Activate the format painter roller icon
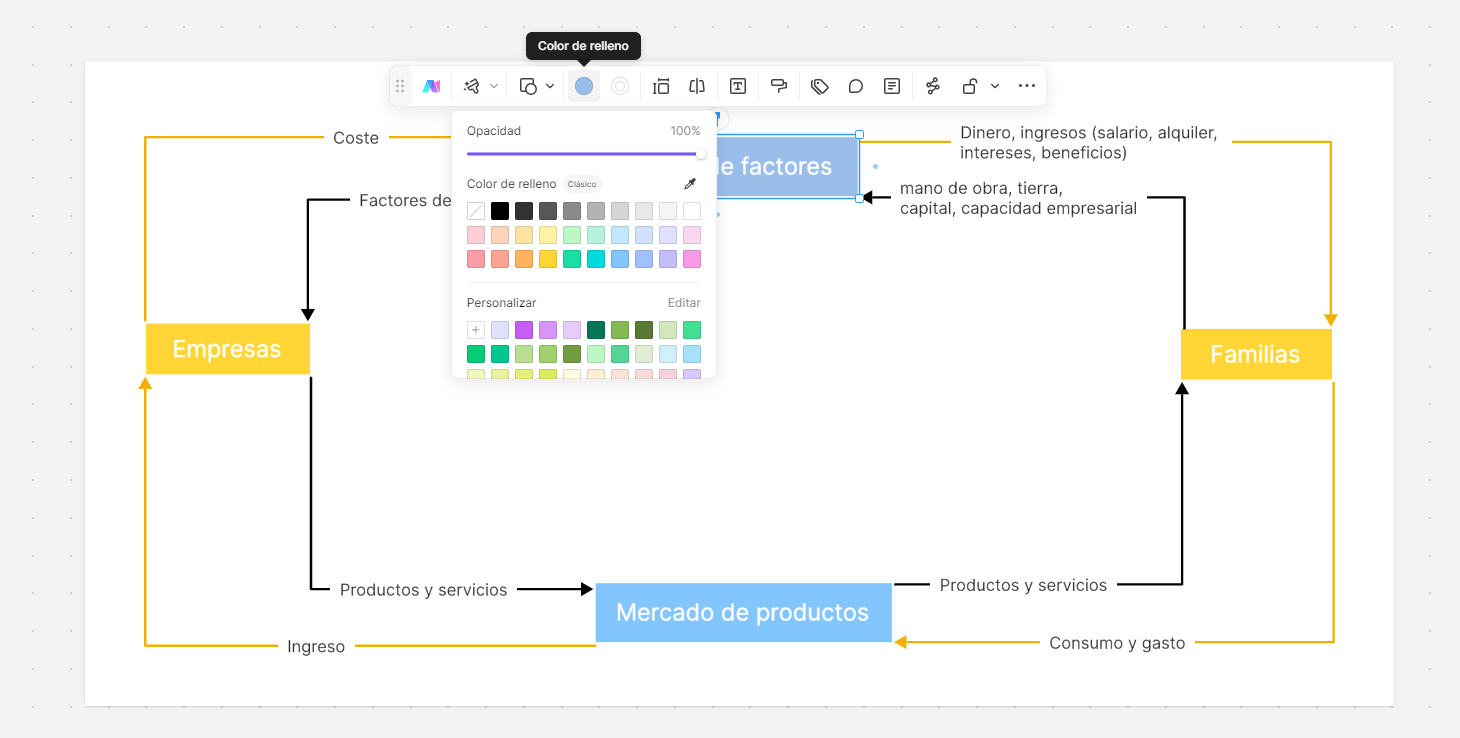The width and height of the screenshot is (1460, 738). 779,86
